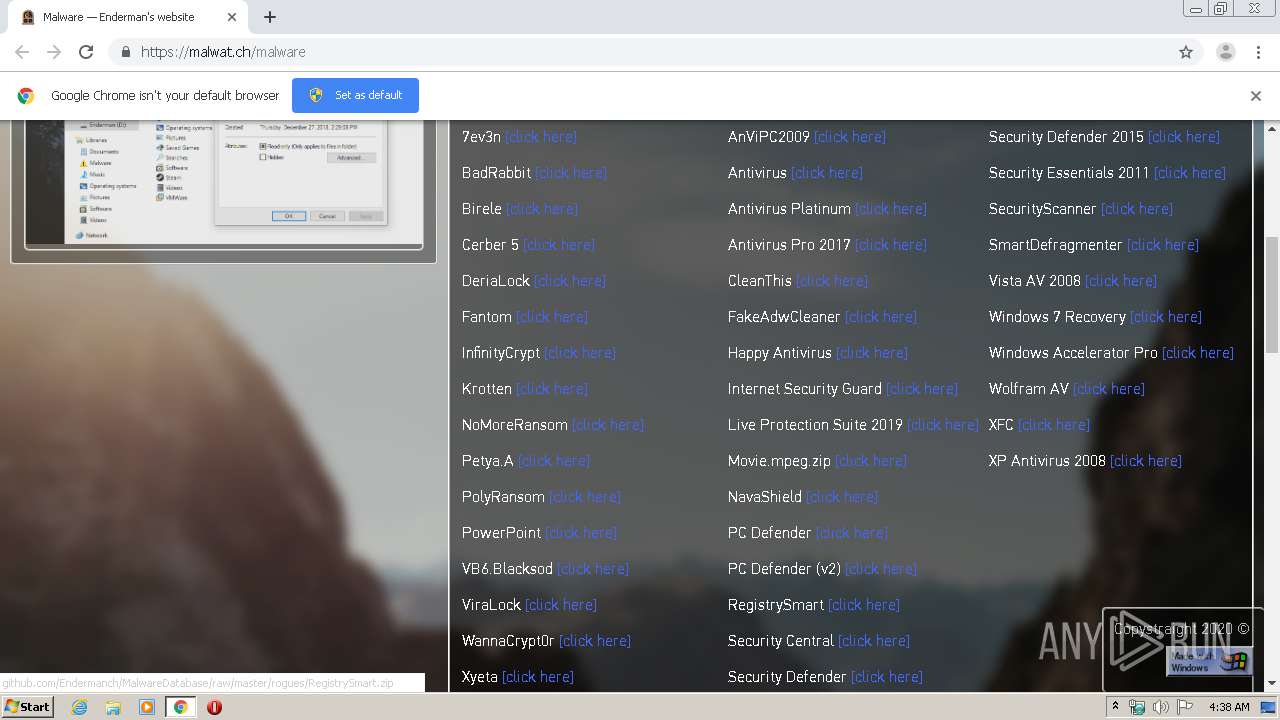Download SmartDefragmenter via click here
Viewport: 1280px width, 720px height.
[x=1163, y=245]
